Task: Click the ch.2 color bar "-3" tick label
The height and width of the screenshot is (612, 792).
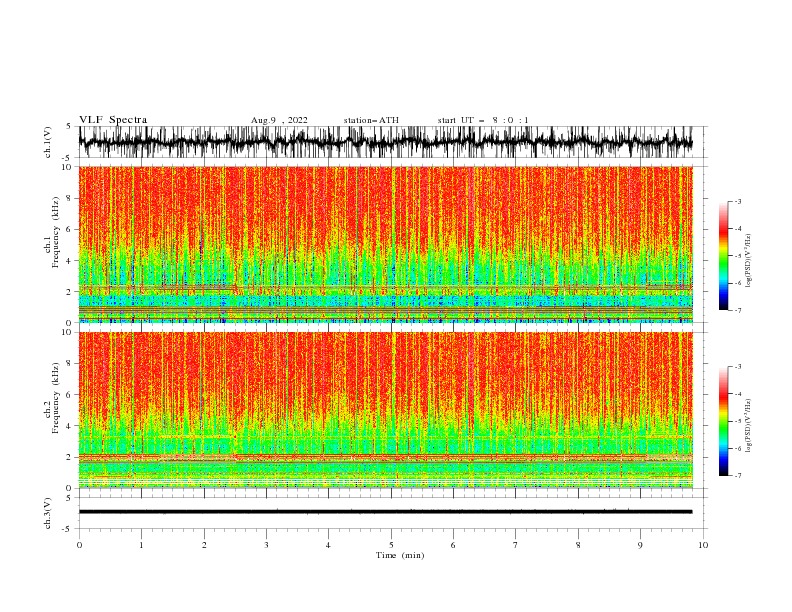Action: (x=738, y=367)
